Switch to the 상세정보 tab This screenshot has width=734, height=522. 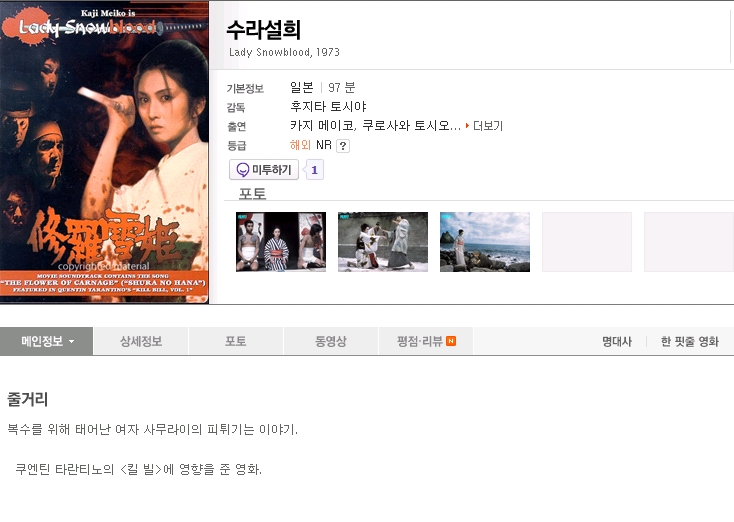(141, 341)
